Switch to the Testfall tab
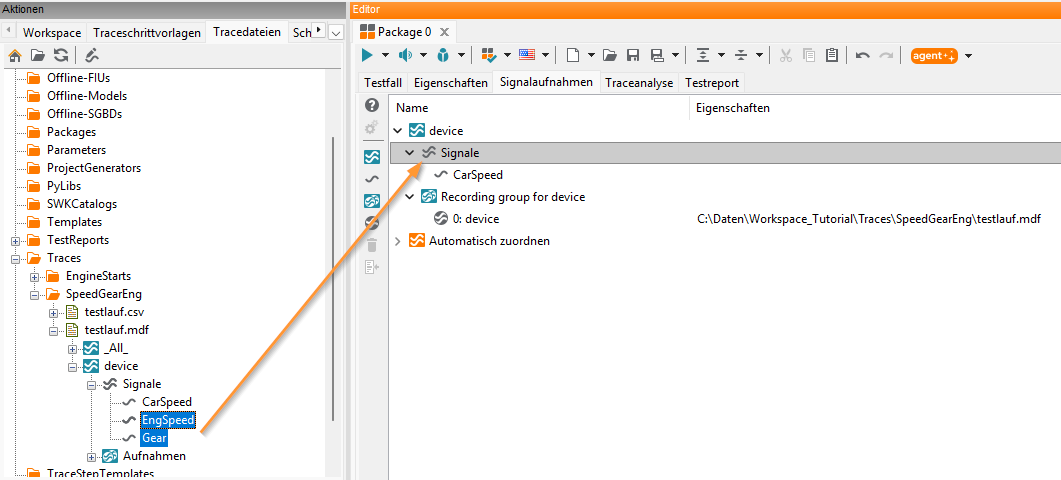 click(x=382, y=83)
